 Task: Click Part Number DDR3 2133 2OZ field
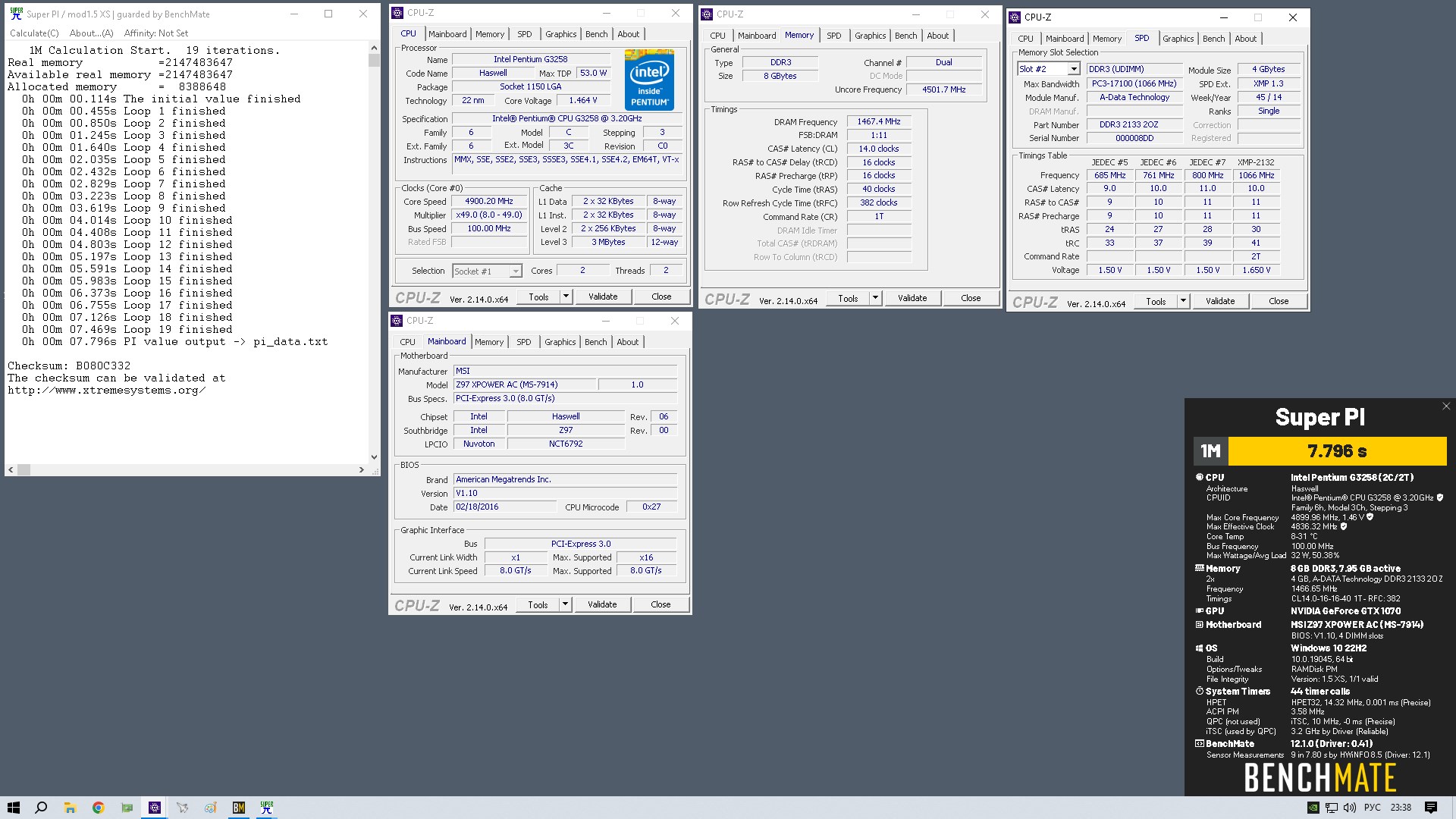pyautogui.click(x=1134, y=124)
